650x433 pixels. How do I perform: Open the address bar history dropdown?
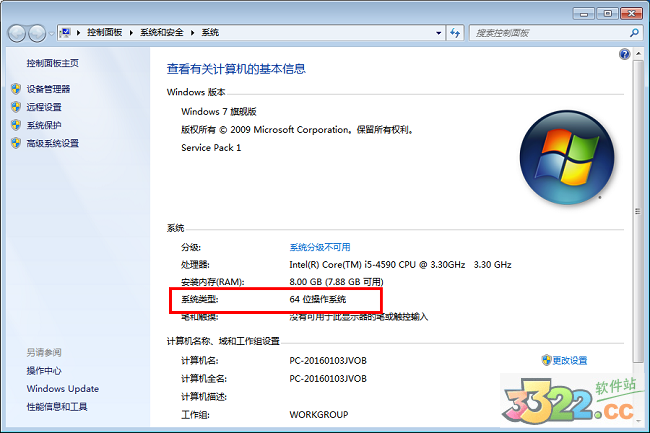[x=439, y=33]
